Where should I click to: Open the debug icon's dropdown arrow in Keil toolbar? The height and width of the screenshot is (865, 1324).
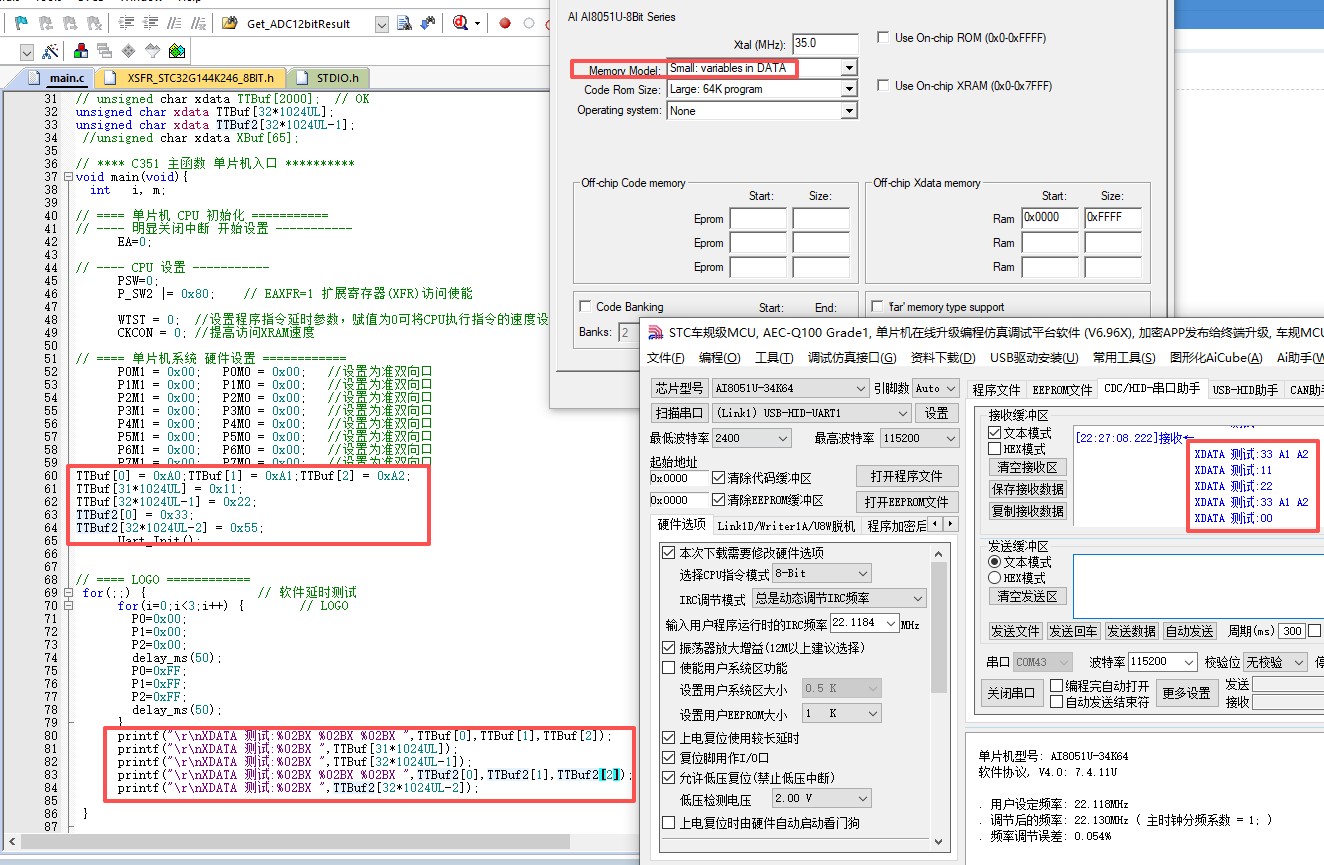point(478,23)
